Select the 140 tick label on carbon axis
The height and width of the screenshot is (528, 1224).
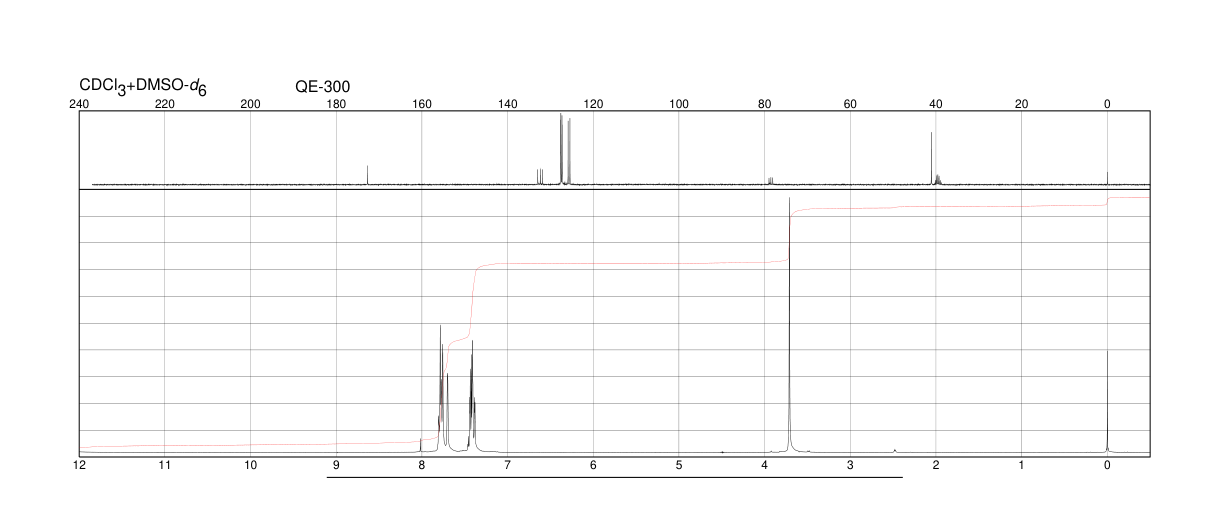pos(508,104)
